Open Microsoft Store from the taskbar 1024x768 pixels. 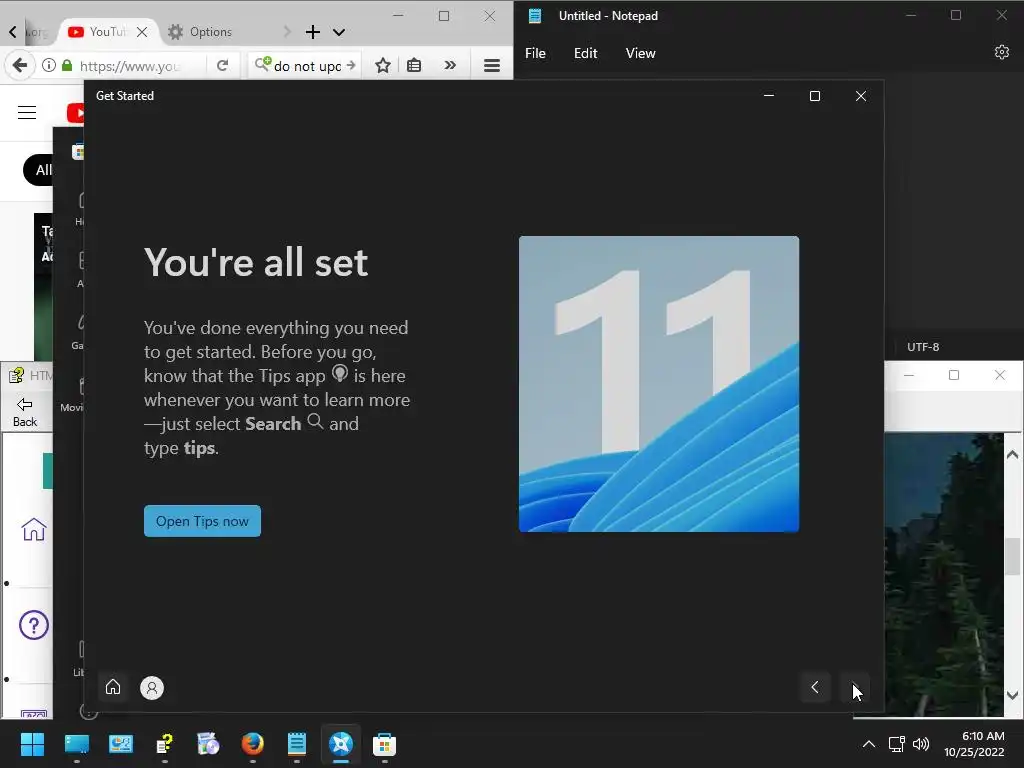pos(384,744)
